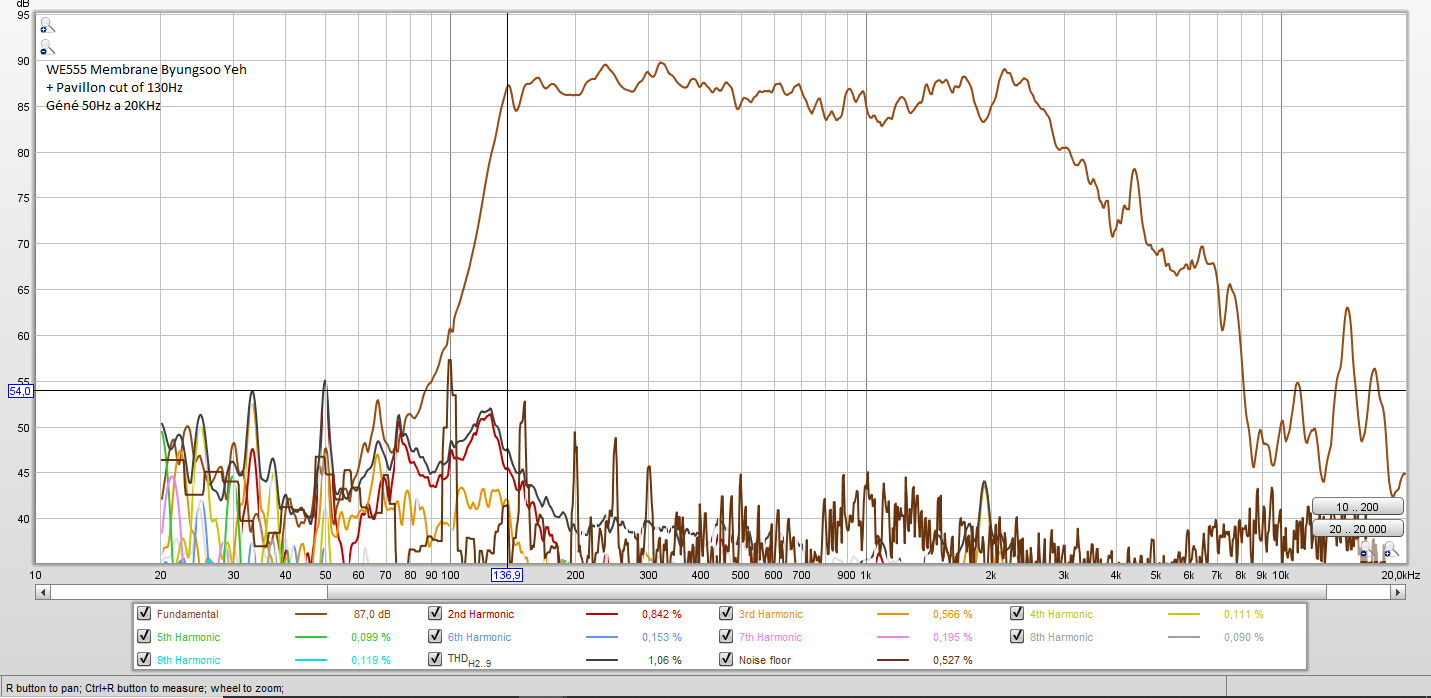1431x698 pixels.
Task: Uncheck the 9th Harmonic checkbox
Action: (144, 660)
